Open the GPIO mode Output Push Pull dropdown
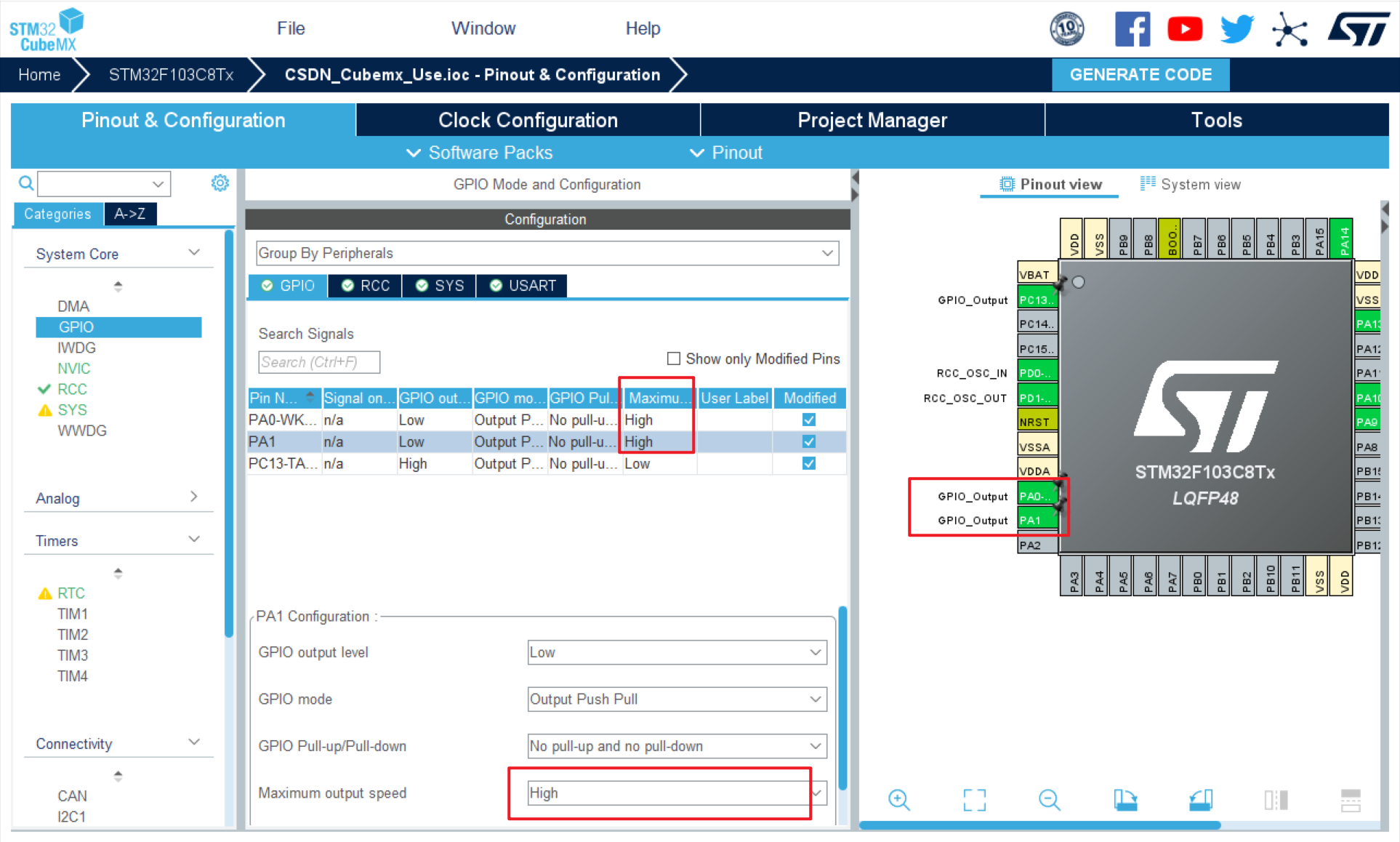The height and width of the screenshot is (842, 1400). (677, 699)
